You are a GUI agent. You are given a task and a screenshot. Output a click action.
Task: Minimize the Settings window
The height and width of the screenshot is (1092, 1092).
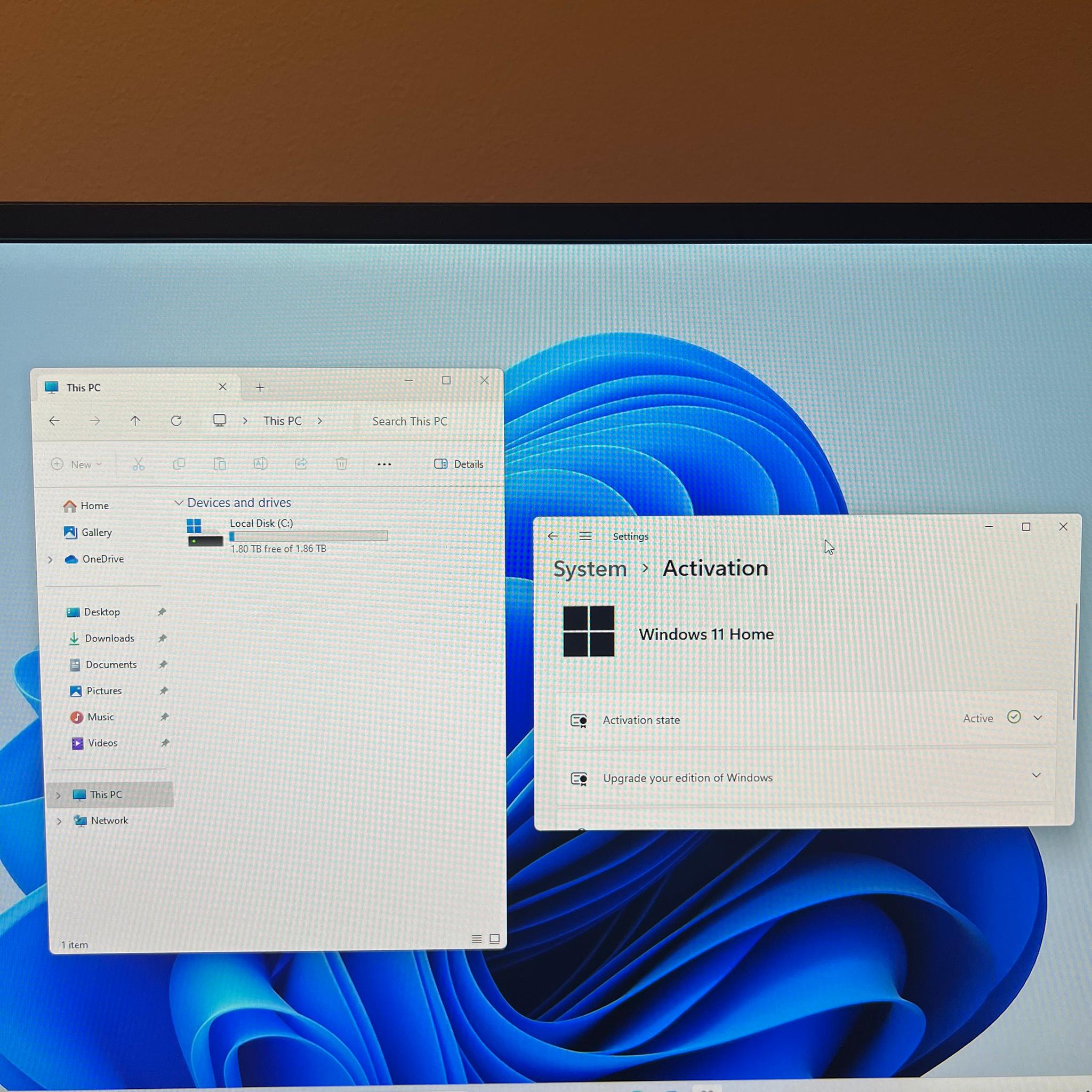(989, 527)
